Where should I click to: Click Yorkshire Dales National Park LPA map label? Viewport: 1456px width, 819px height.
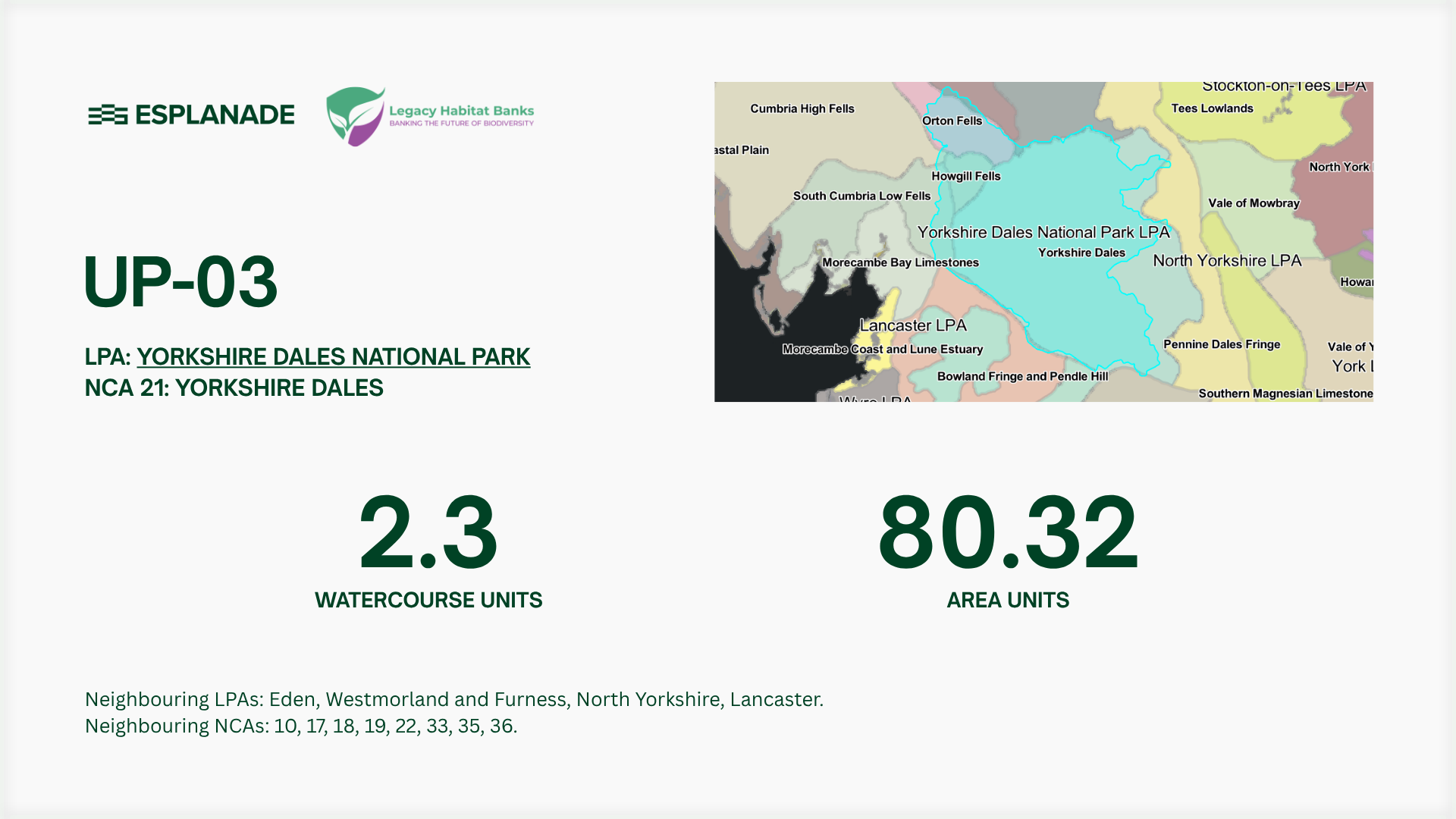(x=1043, y=233)
